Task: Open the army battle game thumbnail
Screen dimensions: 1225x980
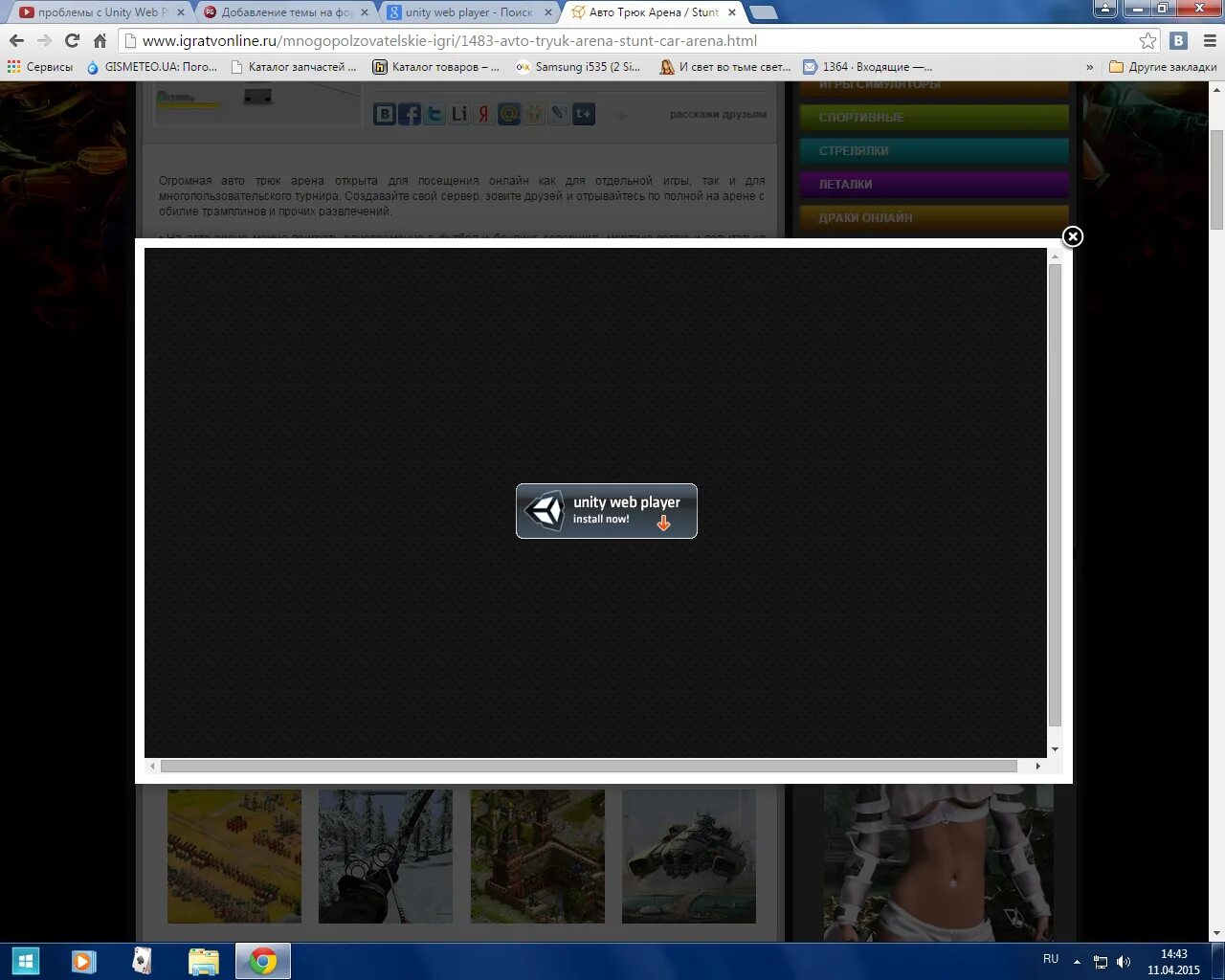Action: 234,857
